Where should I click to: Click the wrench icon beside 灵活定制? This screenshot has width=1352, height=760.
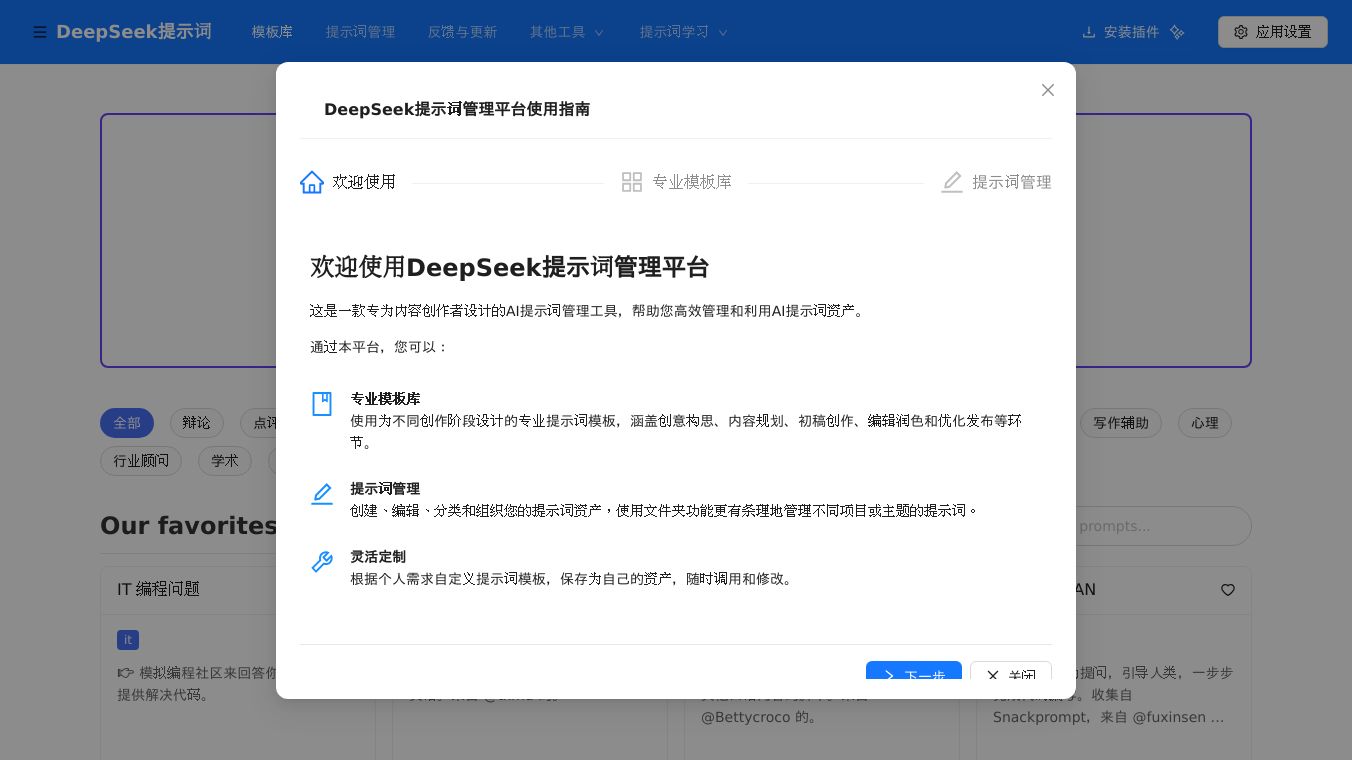tap(322, 562)
